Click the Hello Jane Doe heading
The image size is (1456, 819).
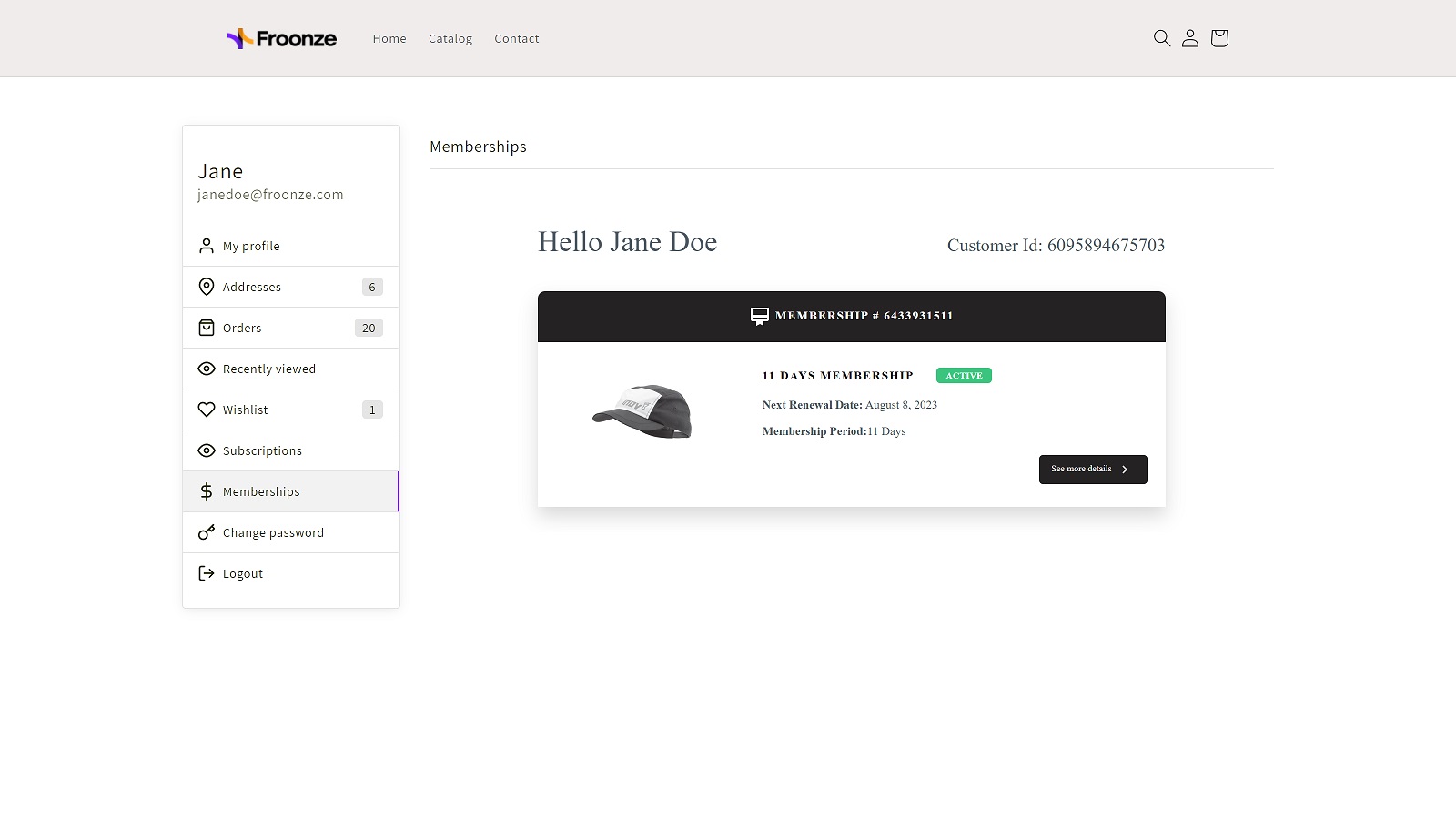click(x=628, y=242)
